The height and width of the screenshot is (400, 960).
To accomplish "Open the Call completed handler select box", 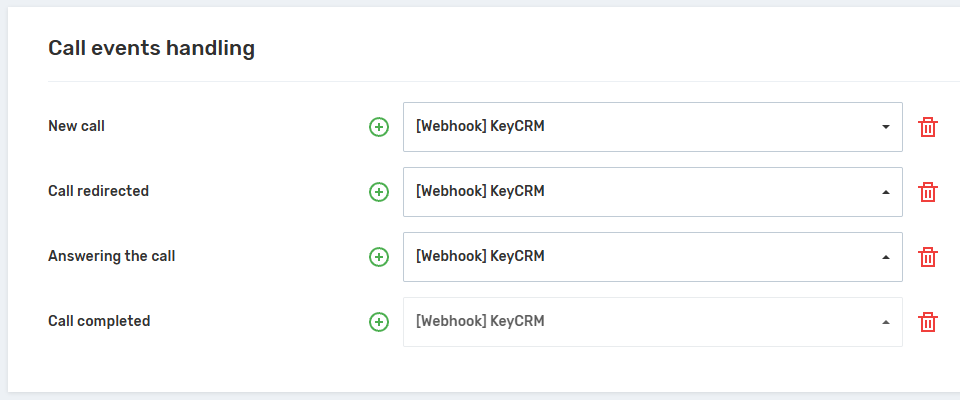I will pyautogui.click(x=640, y=322).
